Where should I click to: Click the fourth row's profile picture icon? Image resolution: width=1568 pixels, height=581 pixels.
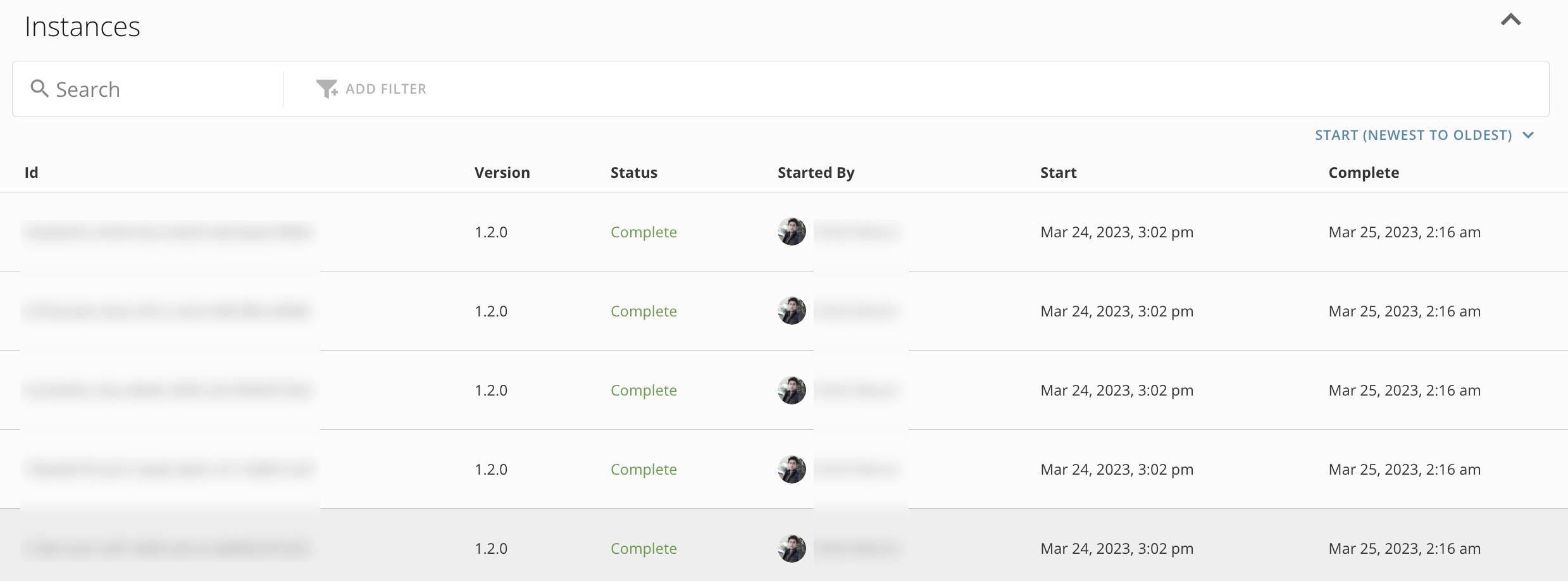pos(791,469)
